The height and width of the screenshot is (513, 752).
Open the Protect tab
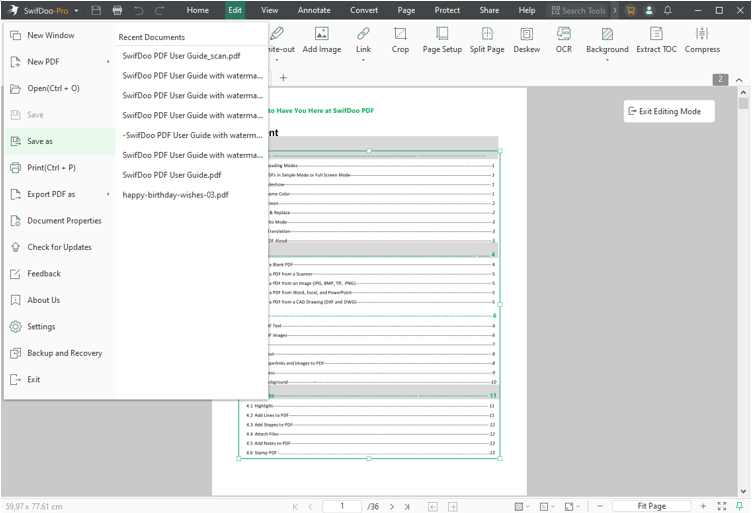tap(447, 10)
